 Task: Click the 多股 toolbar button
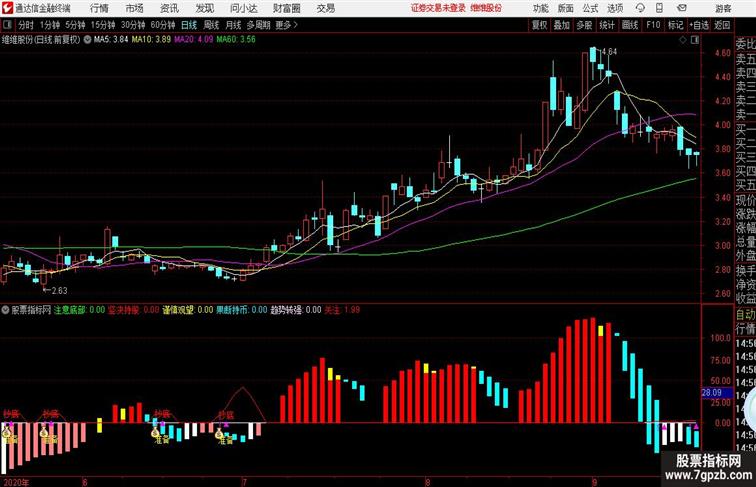click(x=584, y=25)
